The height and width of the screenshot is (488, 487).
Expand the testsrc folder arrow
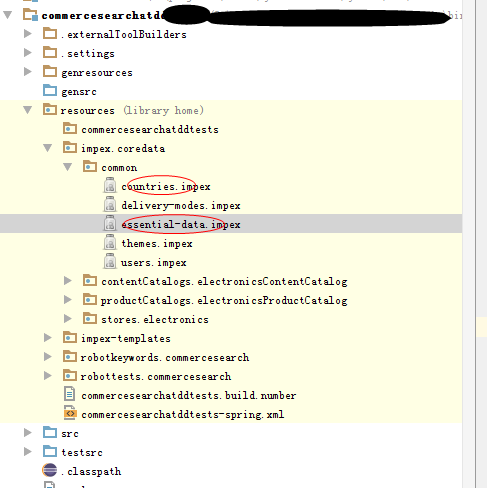[28, 452]
